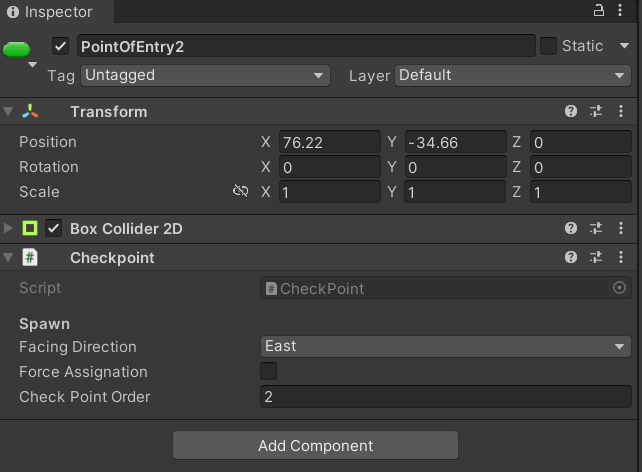
Task: Open the Static flags dropdown arrow
Action: (x=624, y=46)
